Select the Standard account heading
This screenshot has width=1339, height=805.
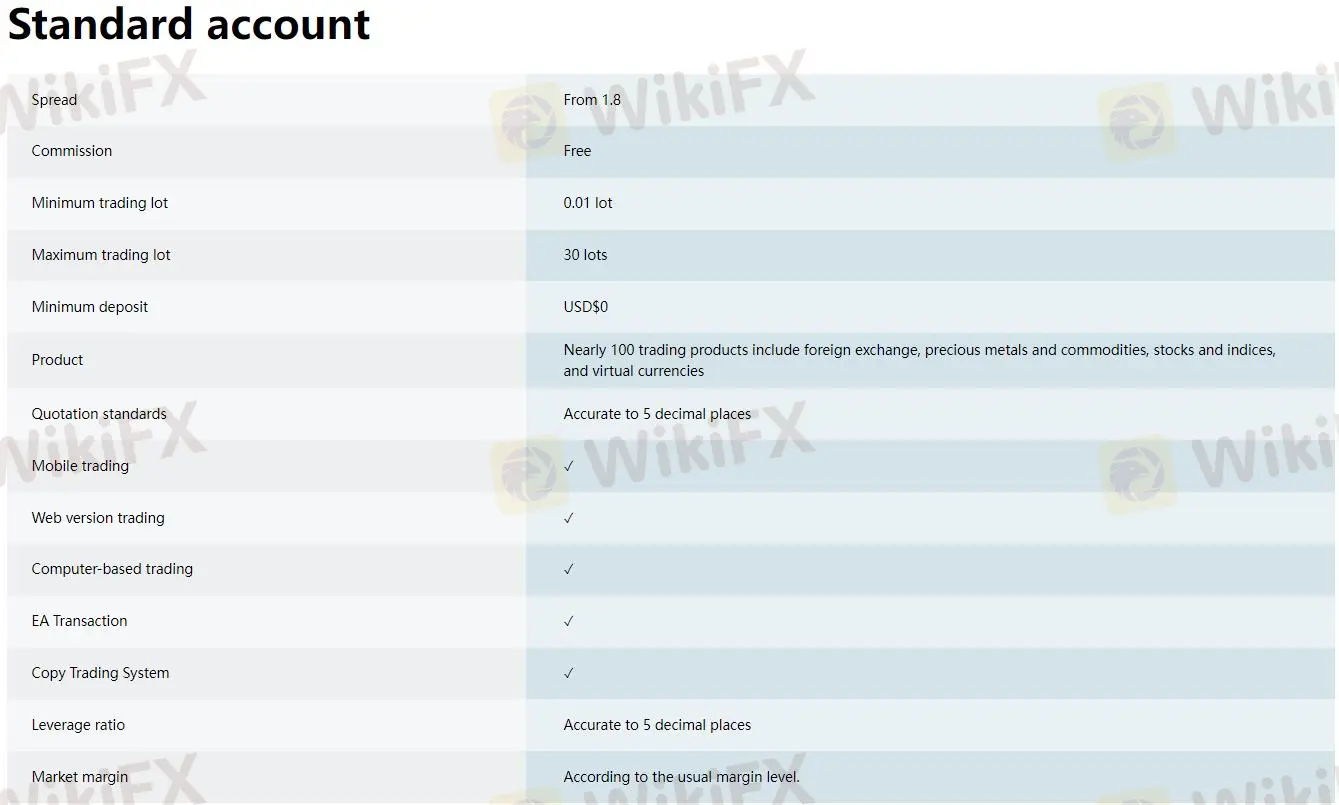(188, 24)
